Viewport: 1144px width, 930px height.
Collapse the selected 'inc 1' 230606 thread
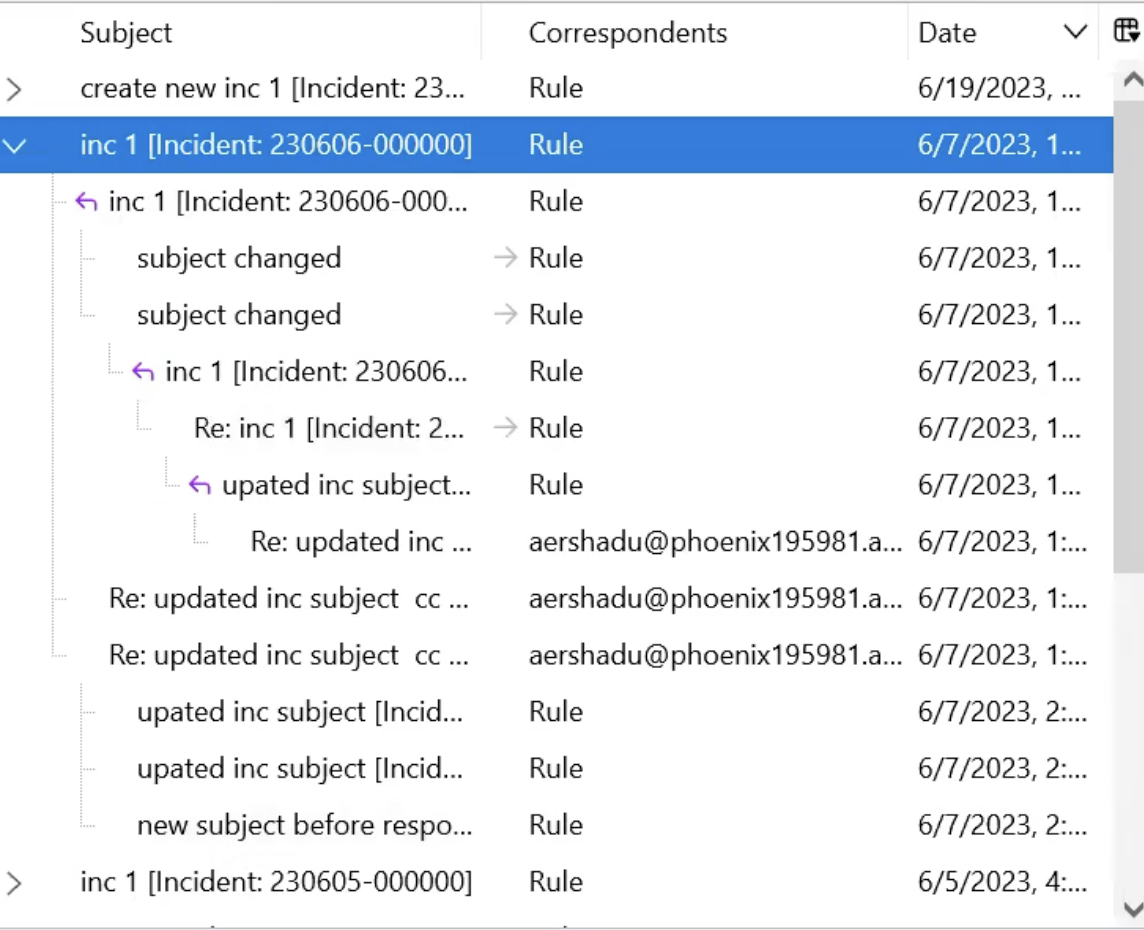coord(14,145)
